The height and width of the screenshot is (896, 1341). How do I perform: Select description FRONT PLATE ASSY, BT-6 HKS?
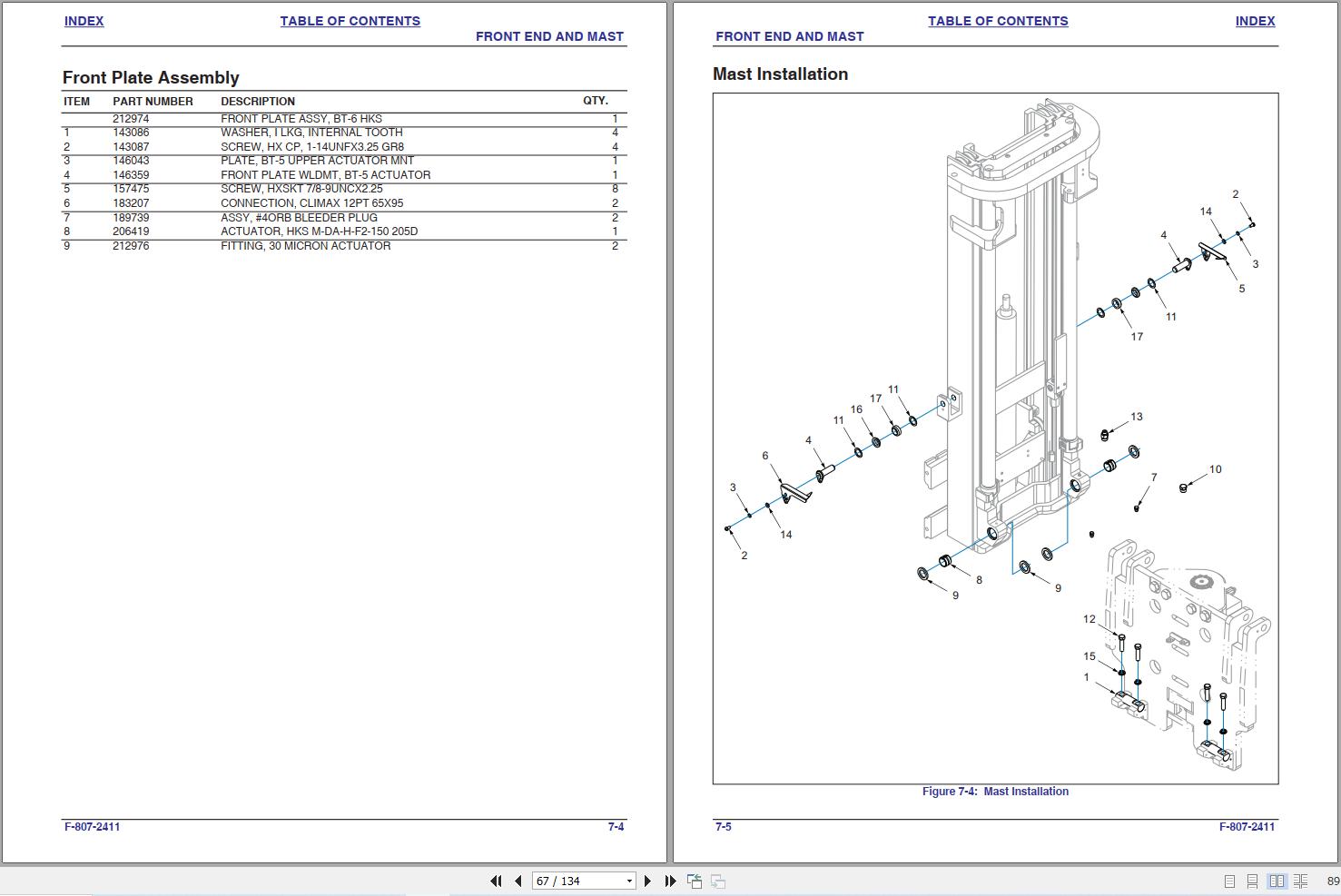tap(301, 119)
